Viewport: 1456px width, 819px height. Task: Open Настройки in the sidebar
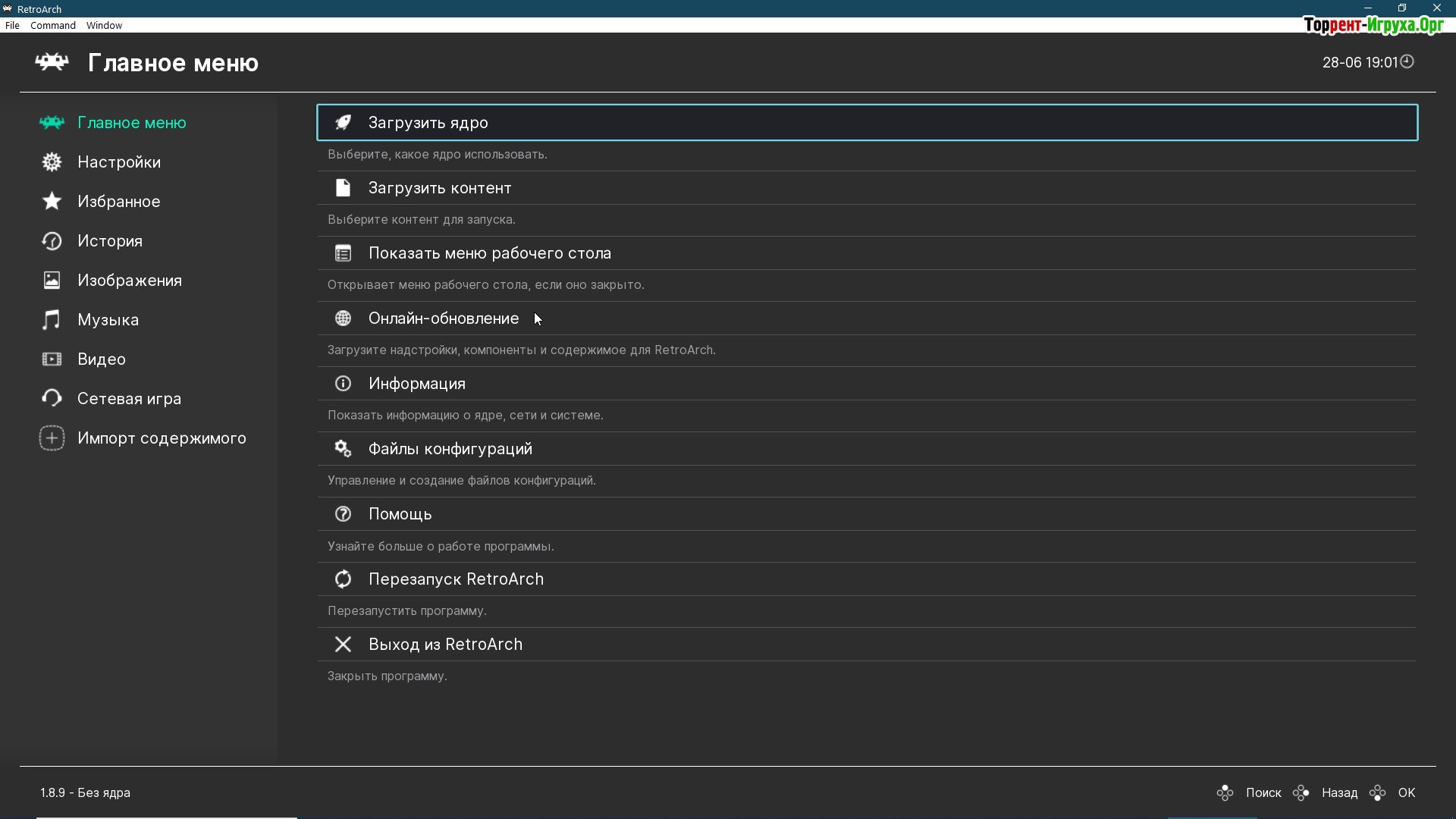[x=119, y=162]
